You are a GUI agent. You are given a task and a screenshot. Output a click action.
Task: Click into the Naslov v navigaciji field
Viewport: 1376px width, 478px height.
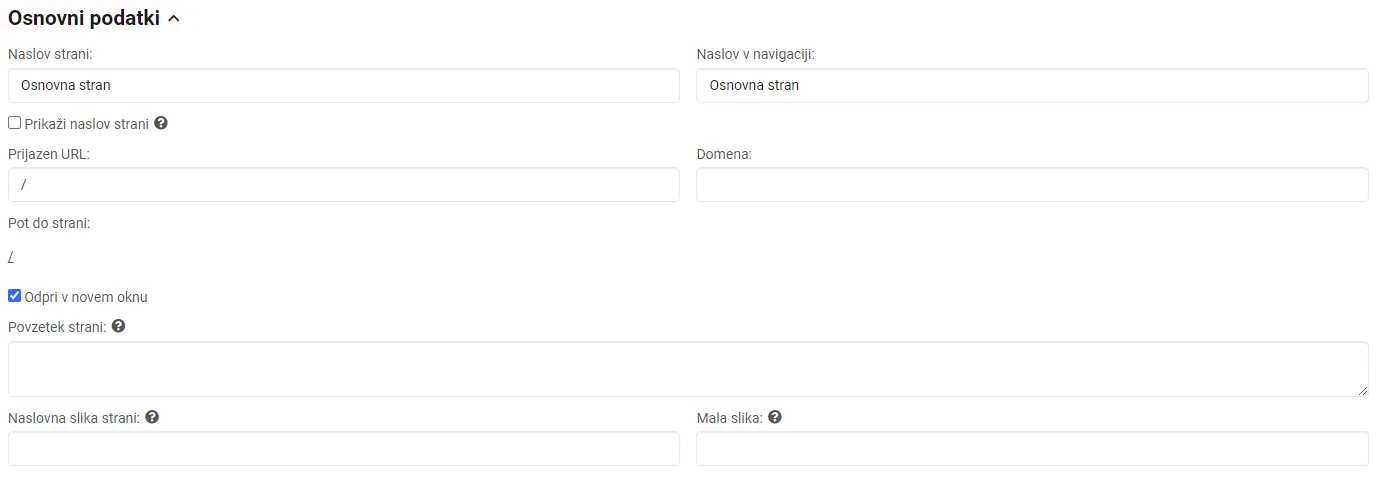pos(1032,86)
